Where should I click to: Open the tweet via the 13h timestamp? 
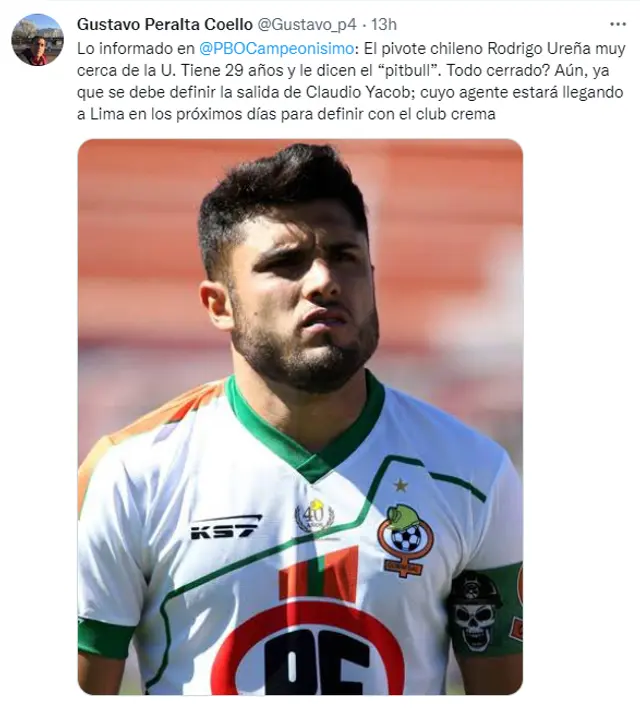[383, 24]
